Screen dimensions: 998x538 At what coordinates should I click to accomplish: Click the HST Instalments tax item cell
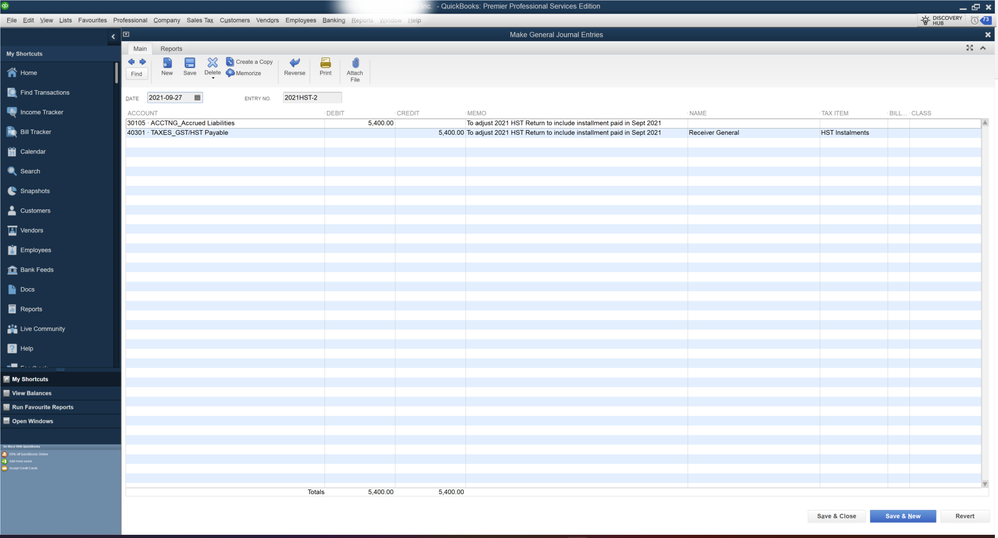pos(853,133)
